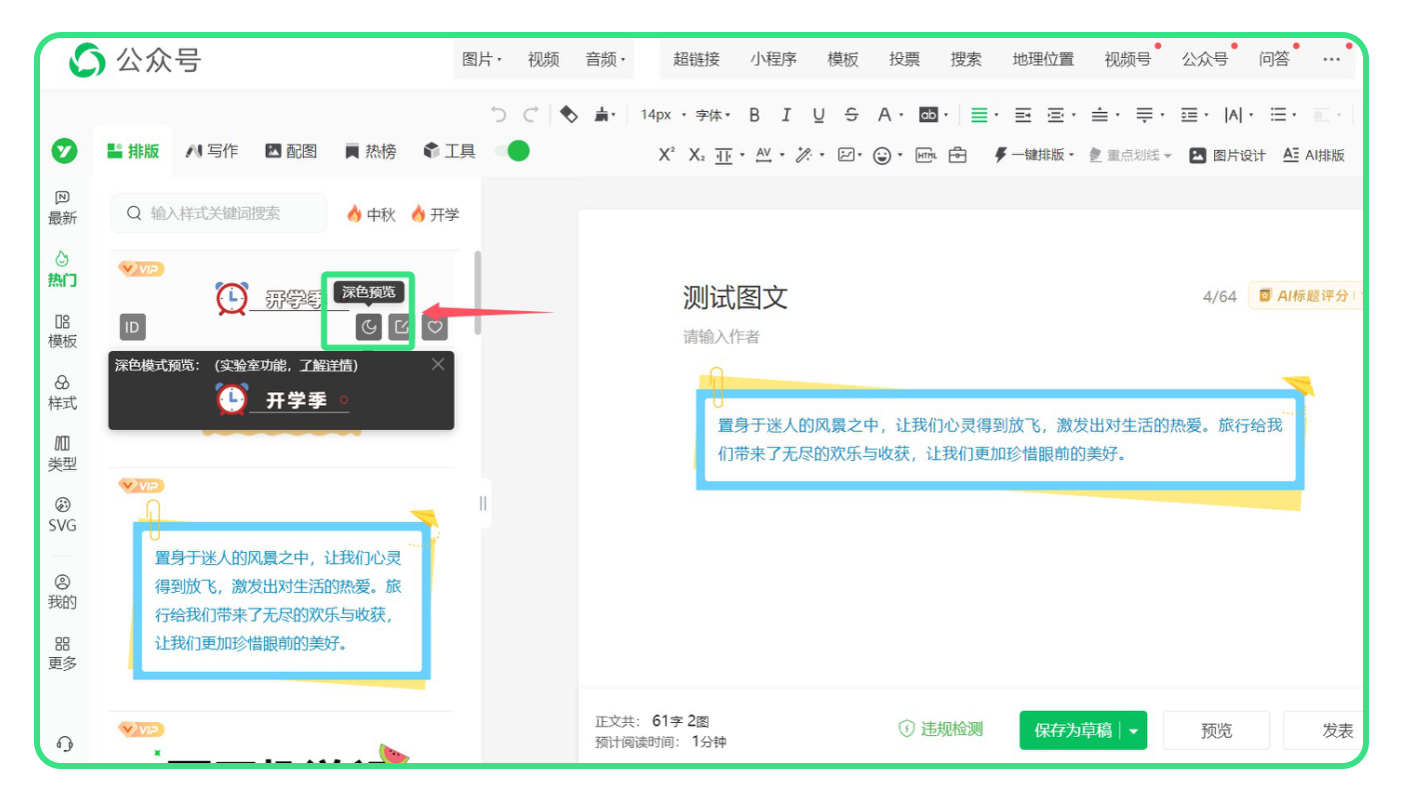Click the toolbox briefcase icon in toolbar
1404x801 pixels.
coord(958,155)
